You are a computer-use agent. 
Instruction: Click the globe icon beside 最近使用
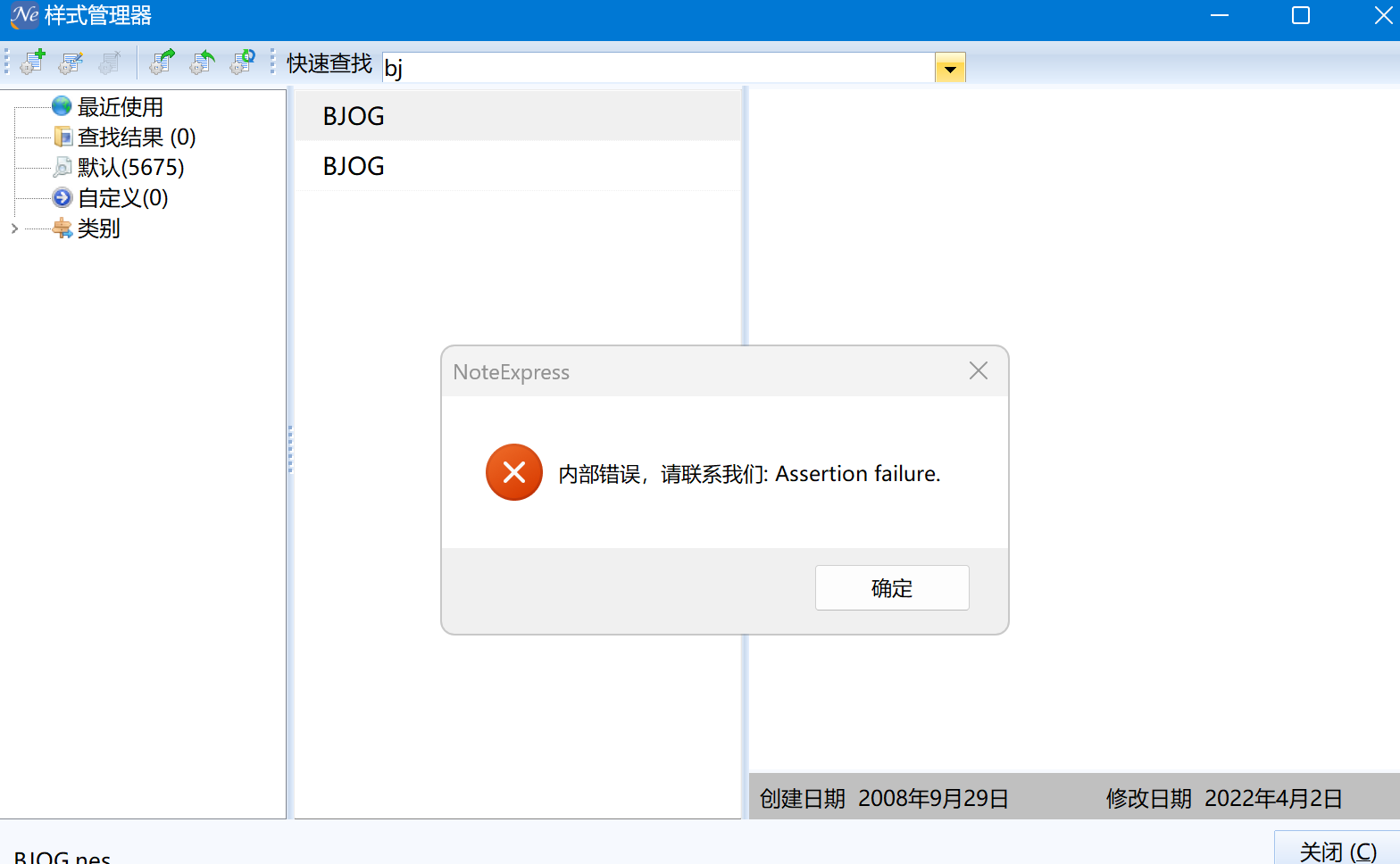point(62,106)
